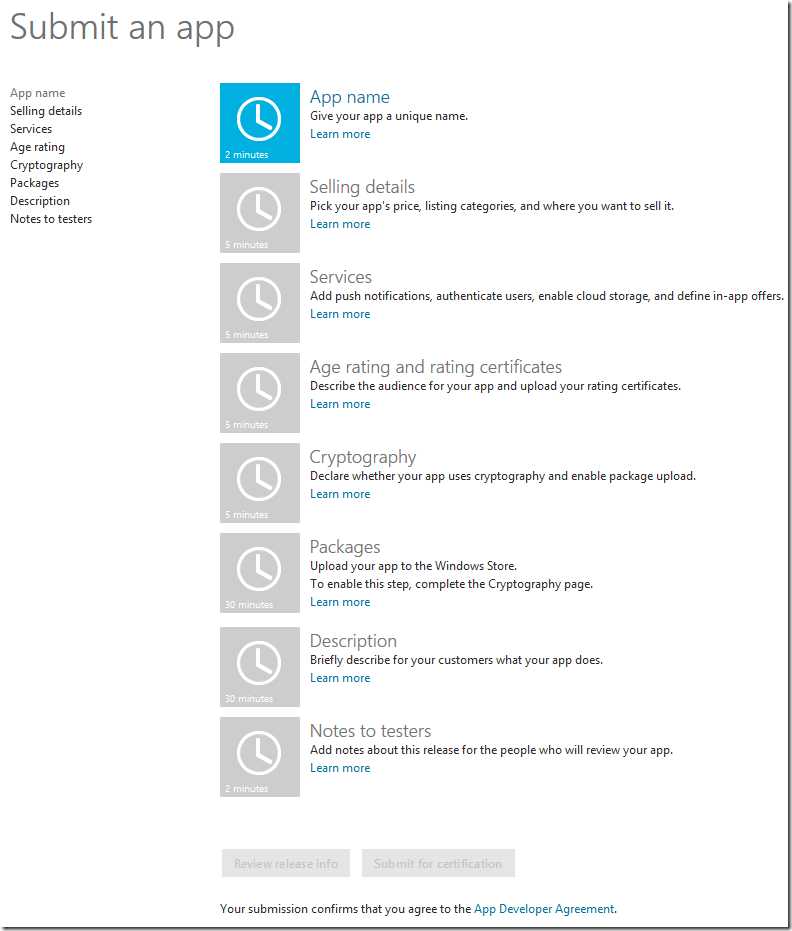Click the Submit for certification button

(438, 863)
